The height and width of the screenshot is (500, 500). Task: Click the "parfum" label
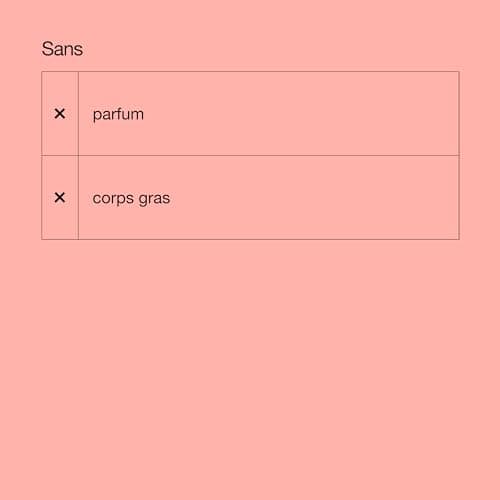118,115
